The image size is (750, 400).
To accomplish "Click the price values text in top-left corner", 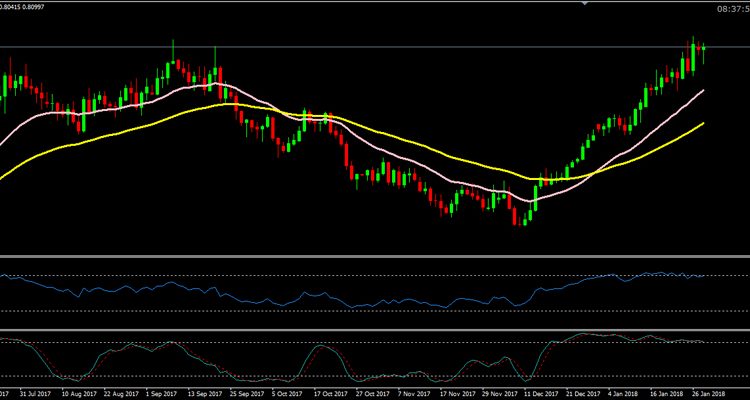I will click(x=22, y=8).
